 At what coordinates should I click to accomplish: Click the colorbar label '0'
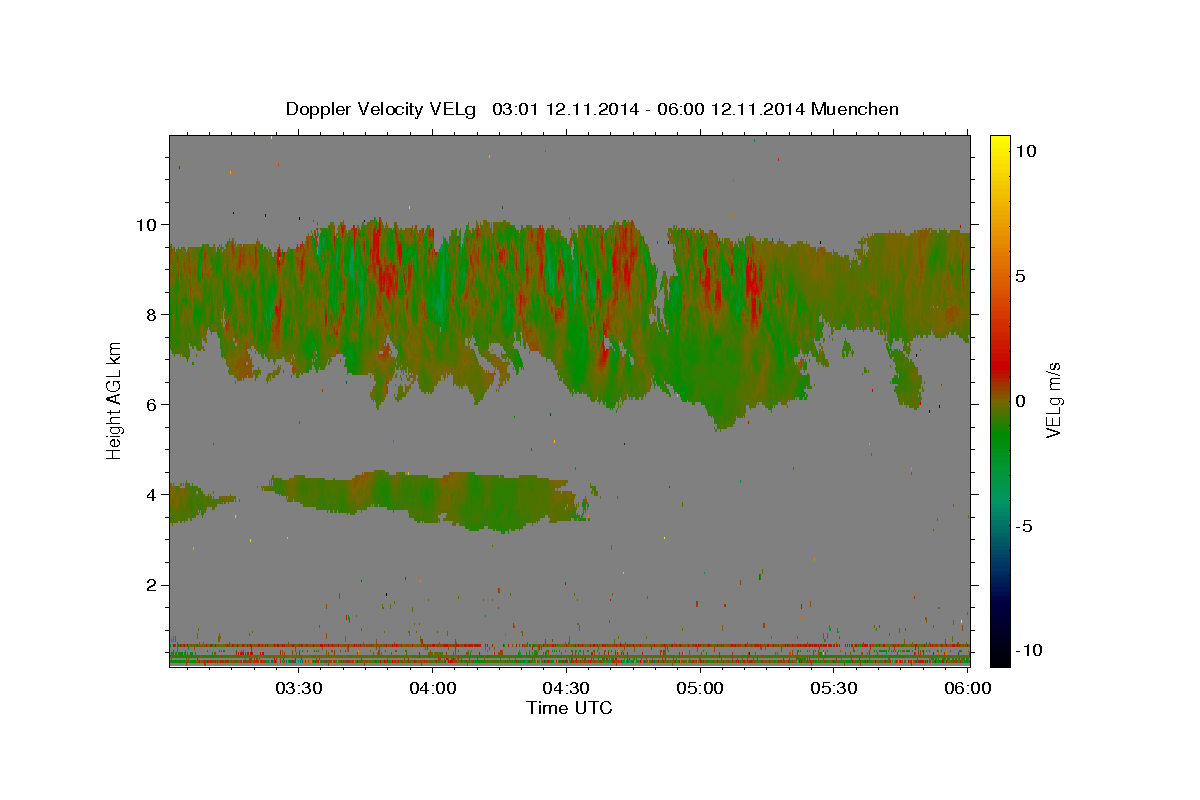1020,401
